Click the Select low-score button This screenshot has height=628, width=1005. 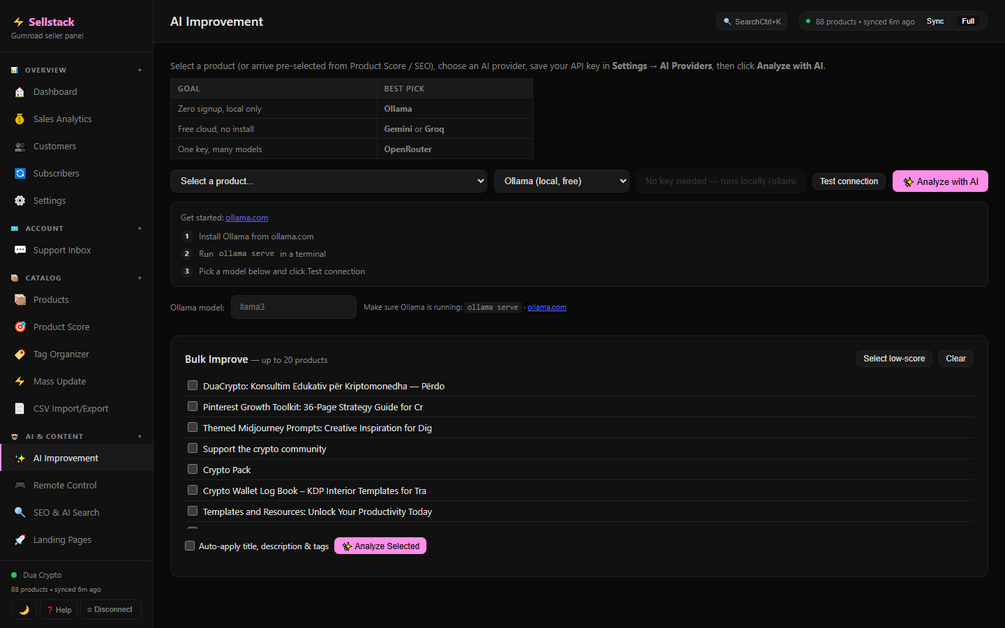click(x=893, y=359)
